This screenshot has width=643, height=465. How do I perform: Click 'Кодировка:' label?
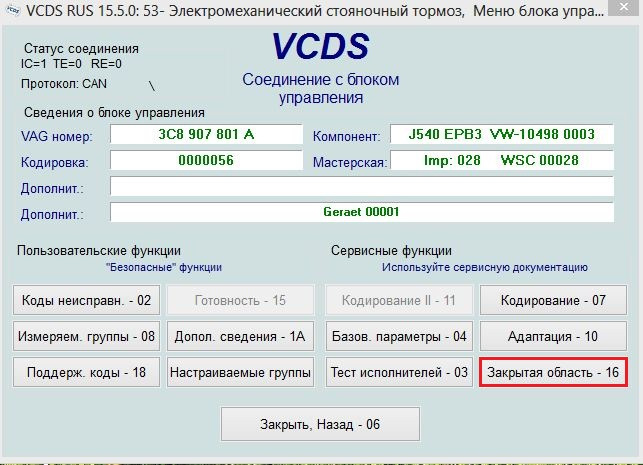pos(55,162)
